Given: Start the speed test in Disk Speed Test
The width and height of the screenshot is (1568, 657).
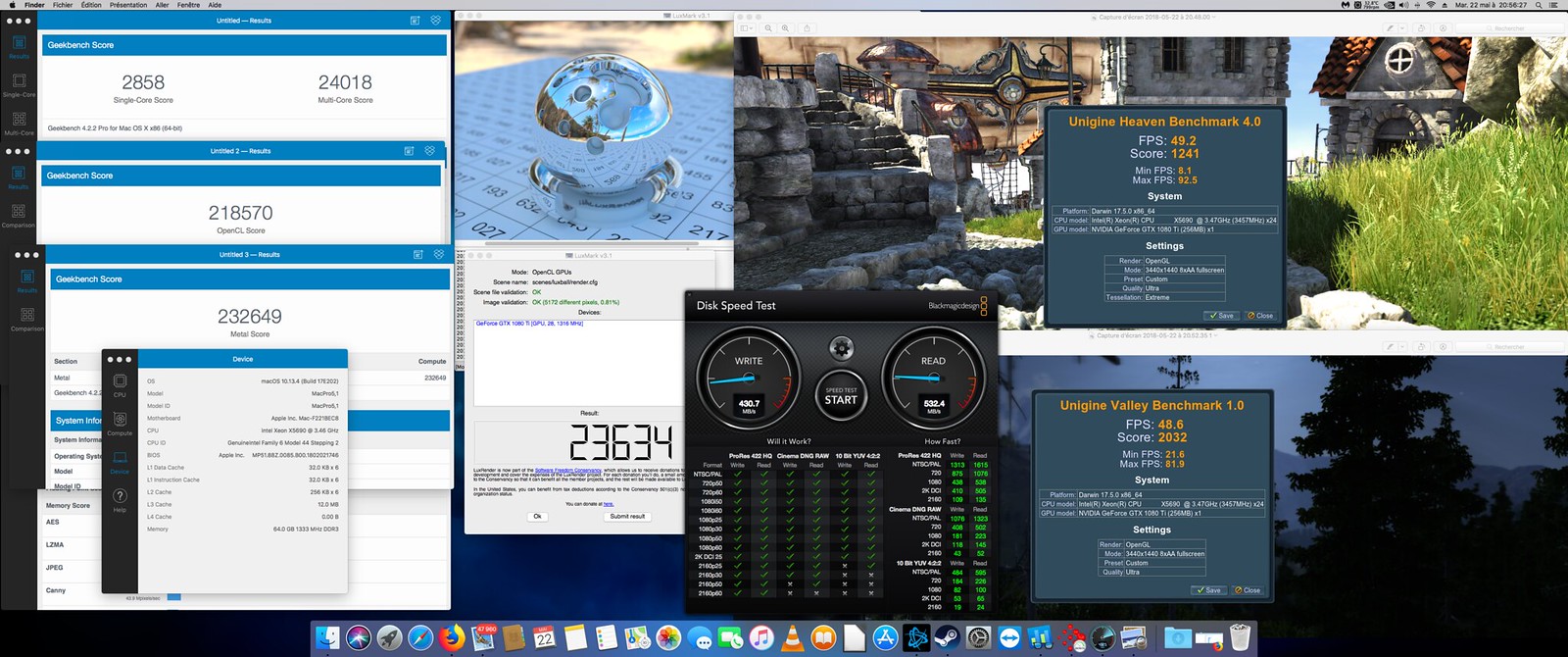Looking at the screenshot, I should [841, 395].
